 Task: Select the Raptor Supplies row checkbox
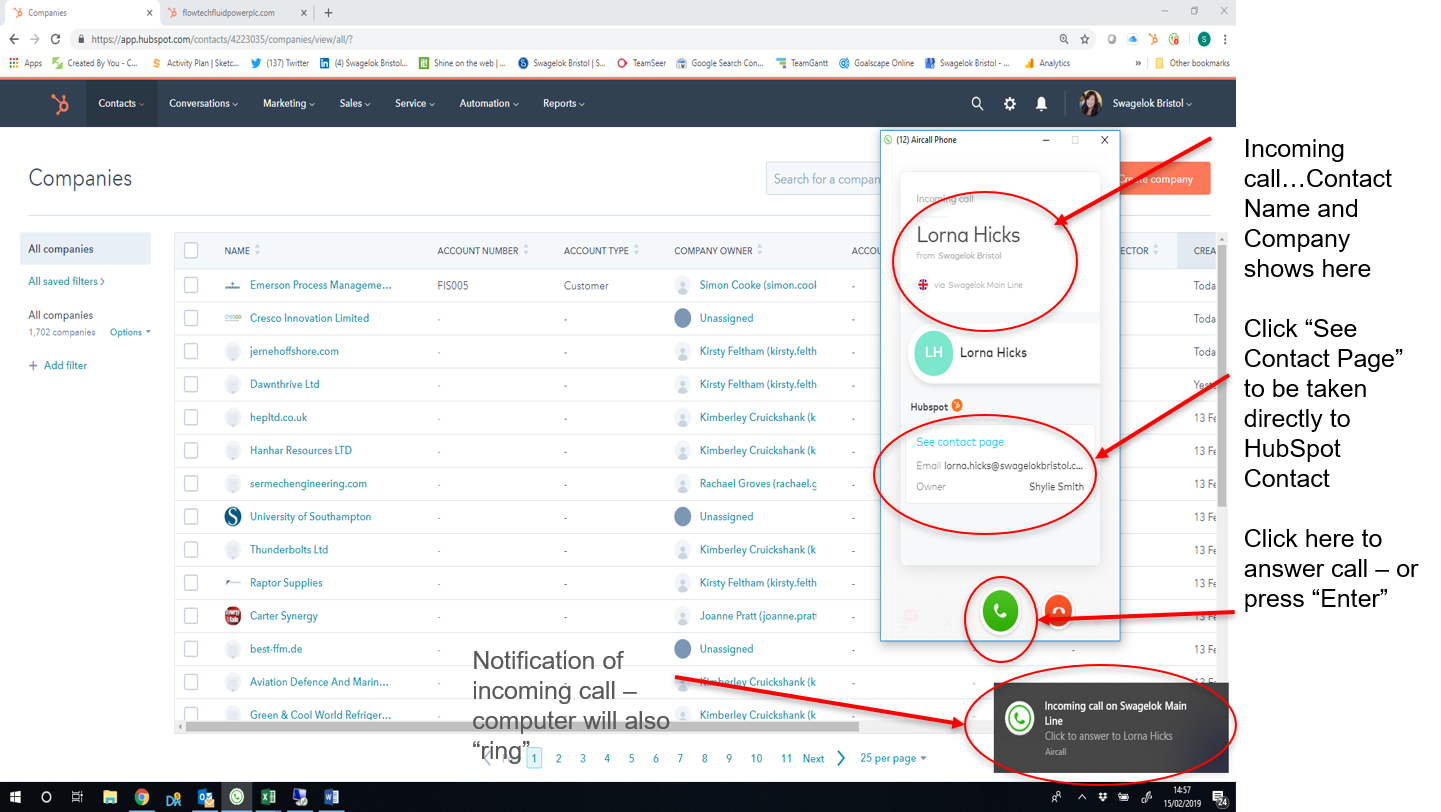(x=191, y=583)
